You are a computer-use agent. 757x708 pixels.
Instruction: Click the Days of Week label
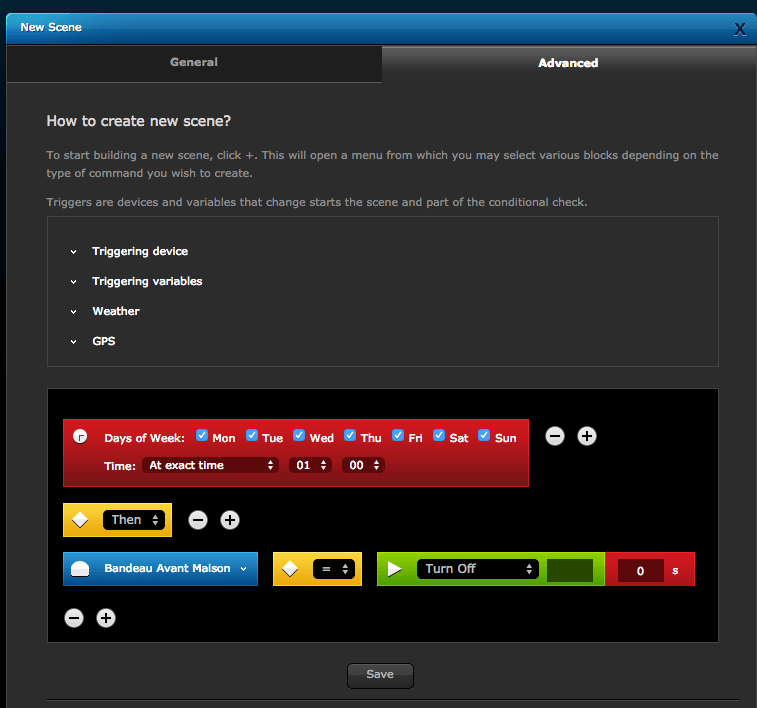point(144,438)
